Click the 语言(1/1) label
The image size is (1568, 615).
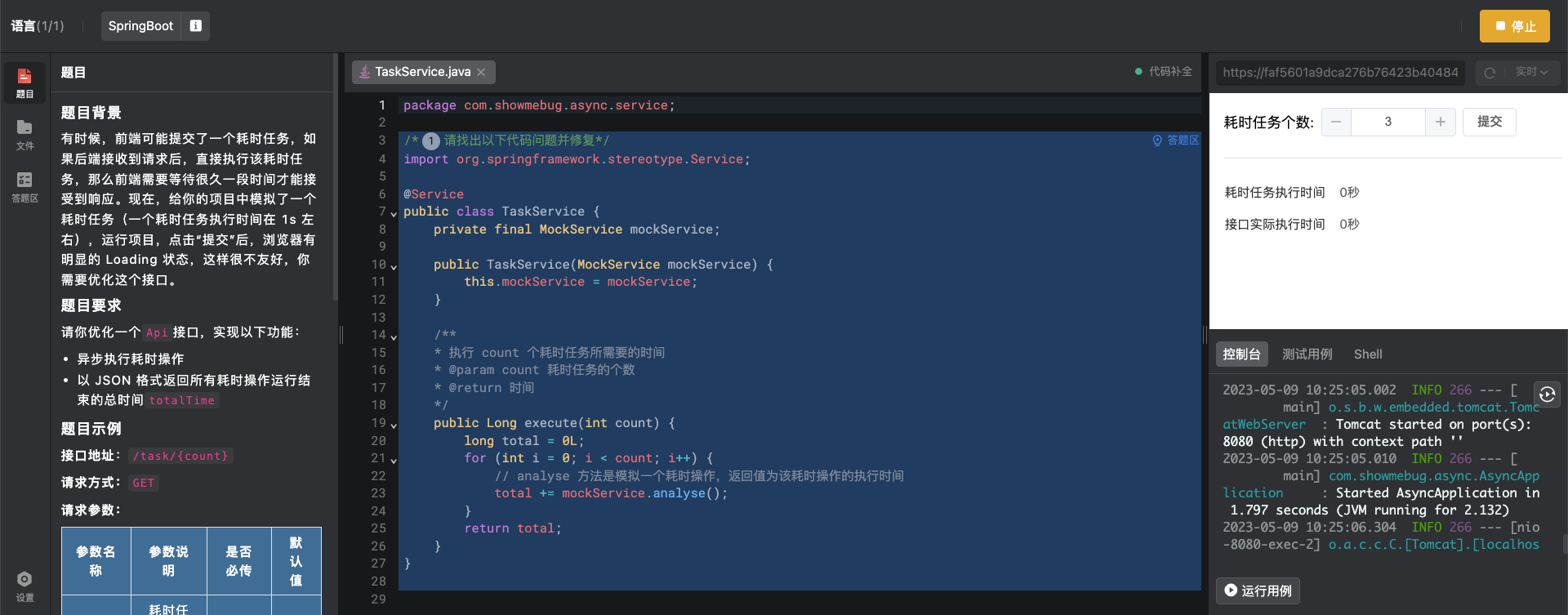pyautogui.click(x=38, y=26)
